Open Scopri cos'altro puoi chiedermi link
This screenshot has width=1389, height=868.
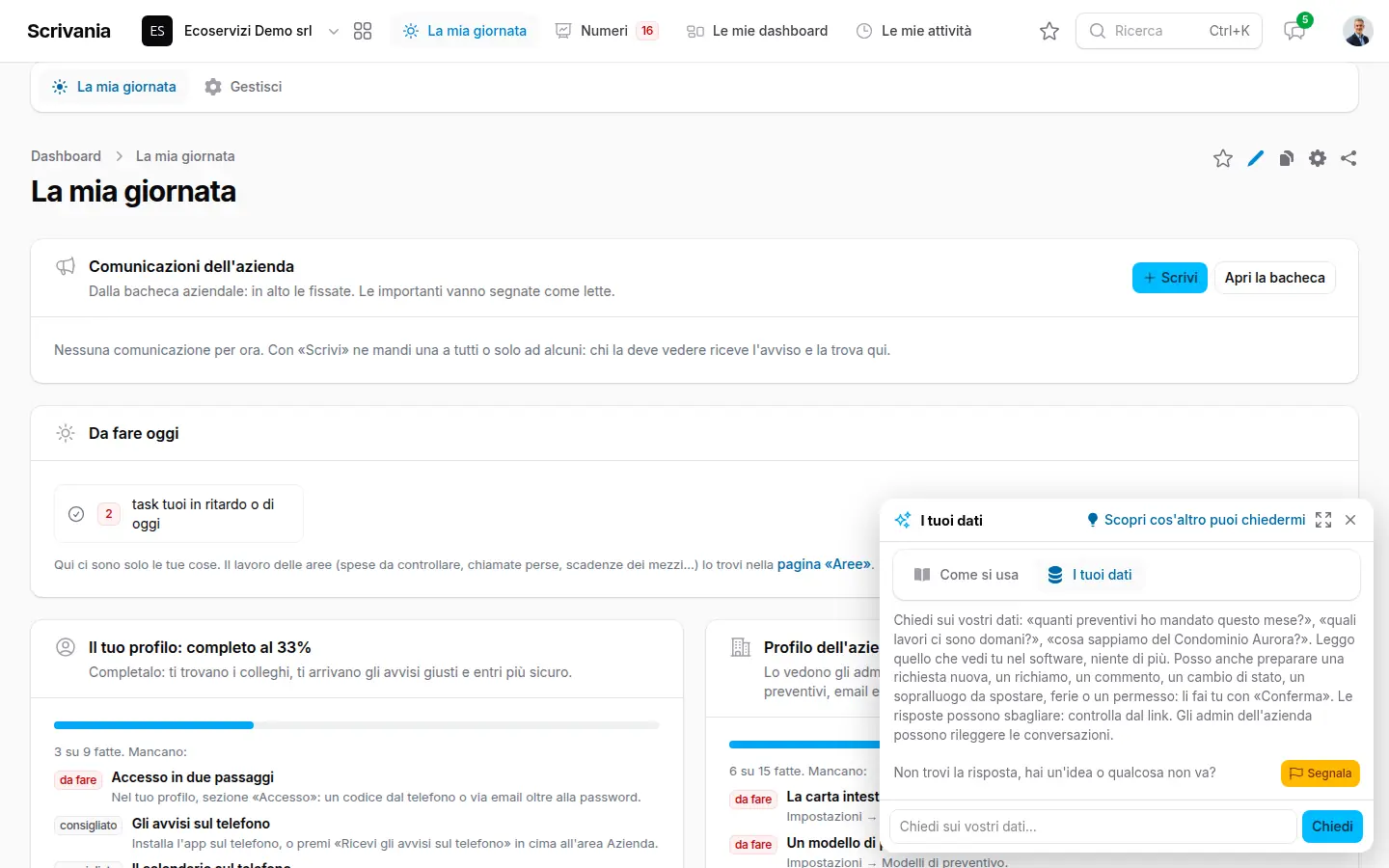[1196, 520]
